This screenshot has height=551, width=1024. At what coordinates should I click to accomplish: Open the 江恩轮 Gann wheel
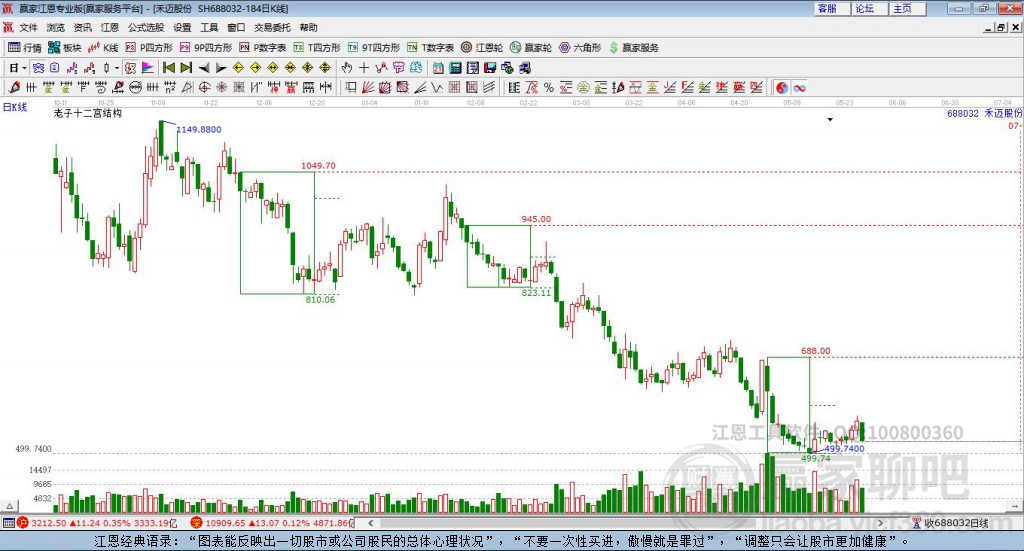(482, 48)
